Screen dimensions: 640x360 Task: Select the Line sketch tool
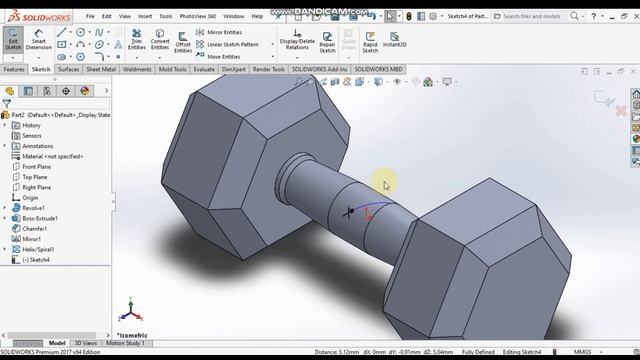pos(62,32)
